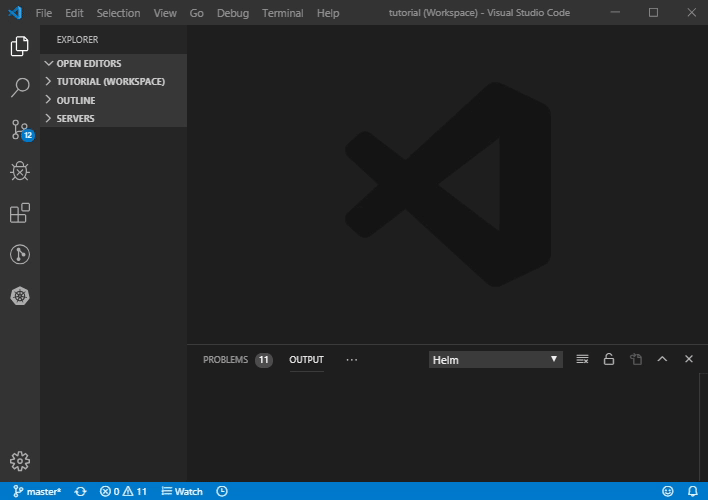Expand the Servers section
Screen dimensions: 708x500
[x=113, y=118]
